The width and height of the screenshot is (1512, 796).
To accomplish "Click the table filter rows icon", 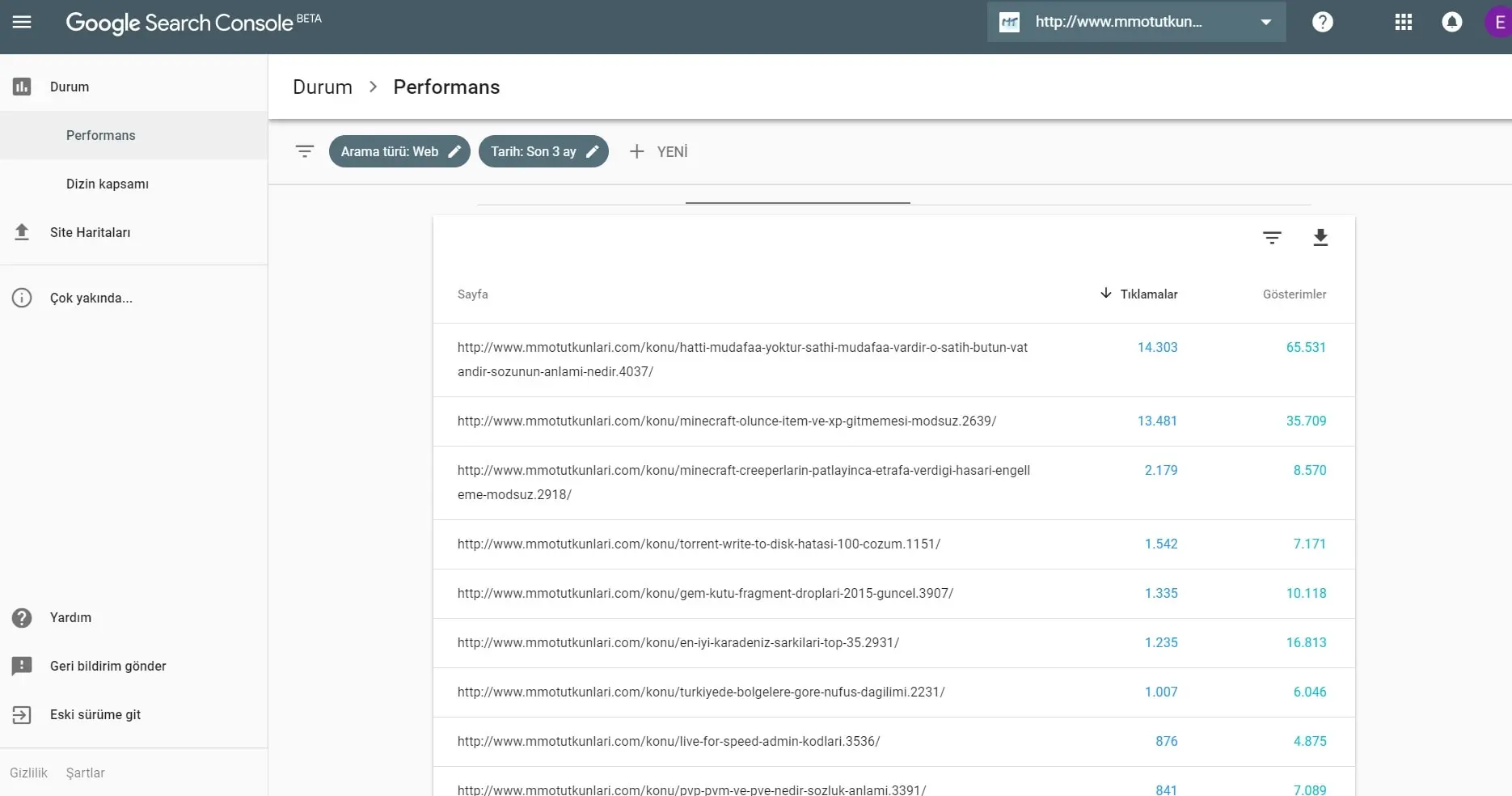I will [1272, 237].
